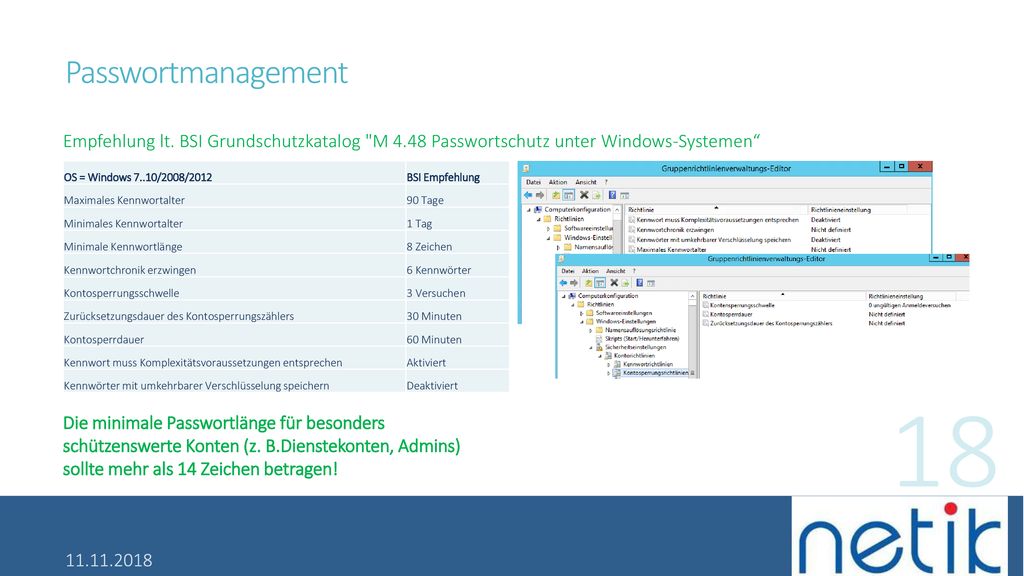Click blue help icon in lower editor window toolbar
The height and width of the screenshot is (576, 1024).
[639, 283]
